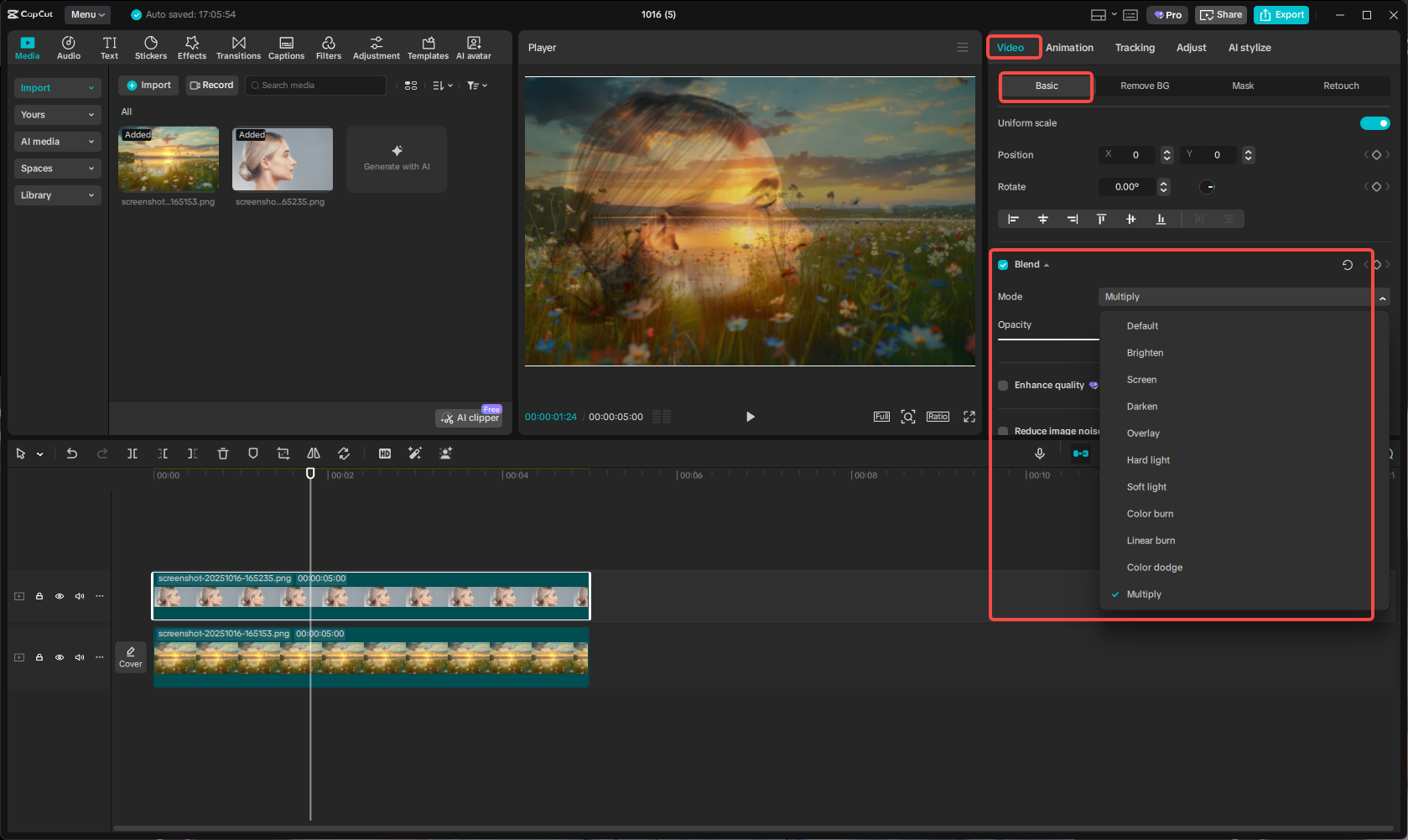Disable Uniform scale
This screenshot has height=840, width=1408.
click(1374, 122)
